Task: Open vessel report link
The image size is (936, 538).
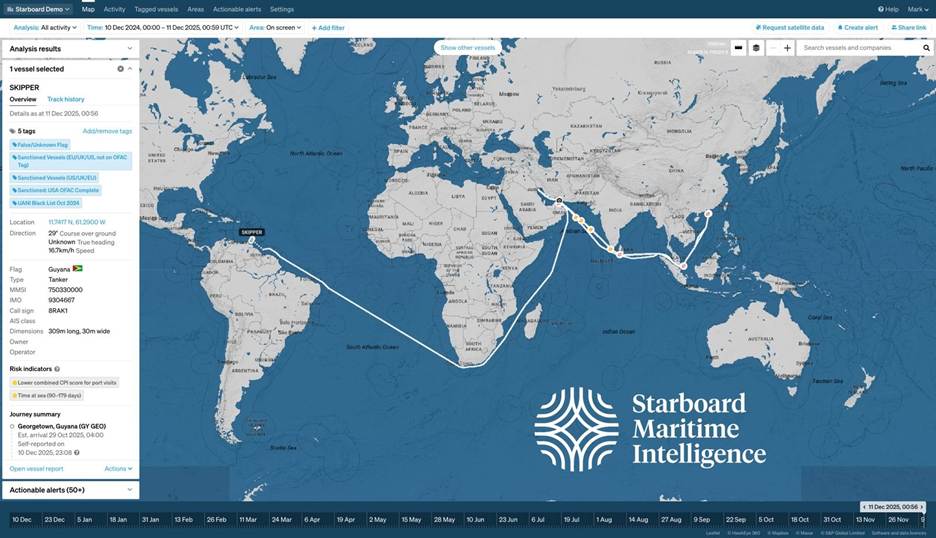Action: [36, 469]
